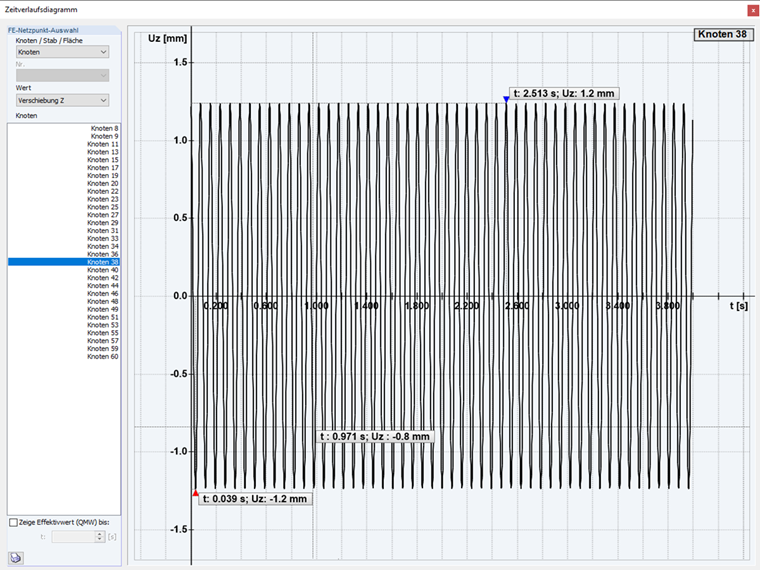This screenshot has width=760, height=570.
Task: Open the Verschiebung Z value dropdown
Action: [x=63, y=100]
